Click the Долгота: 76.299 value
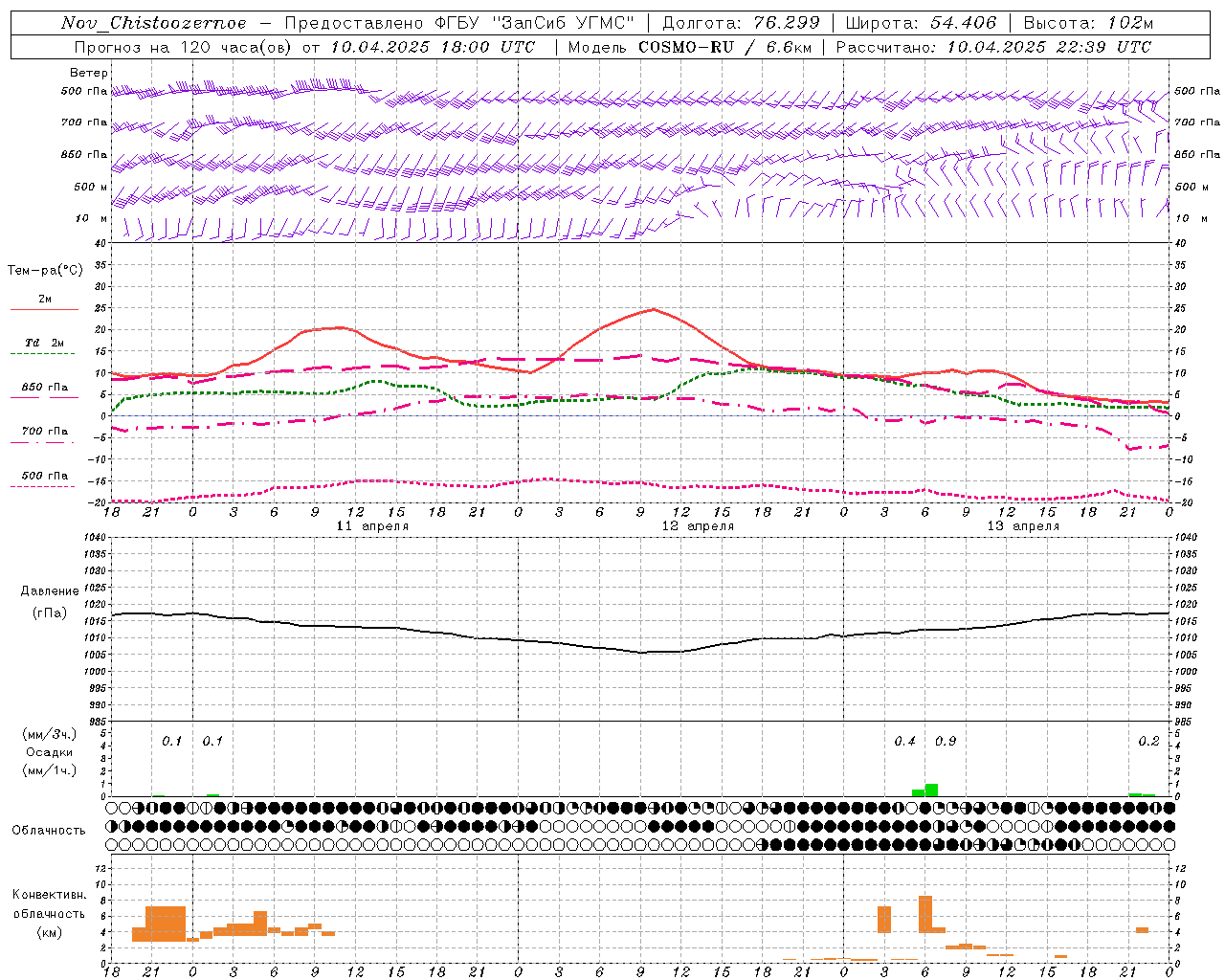Viewport: 1225px width, 980px height. 741,23
